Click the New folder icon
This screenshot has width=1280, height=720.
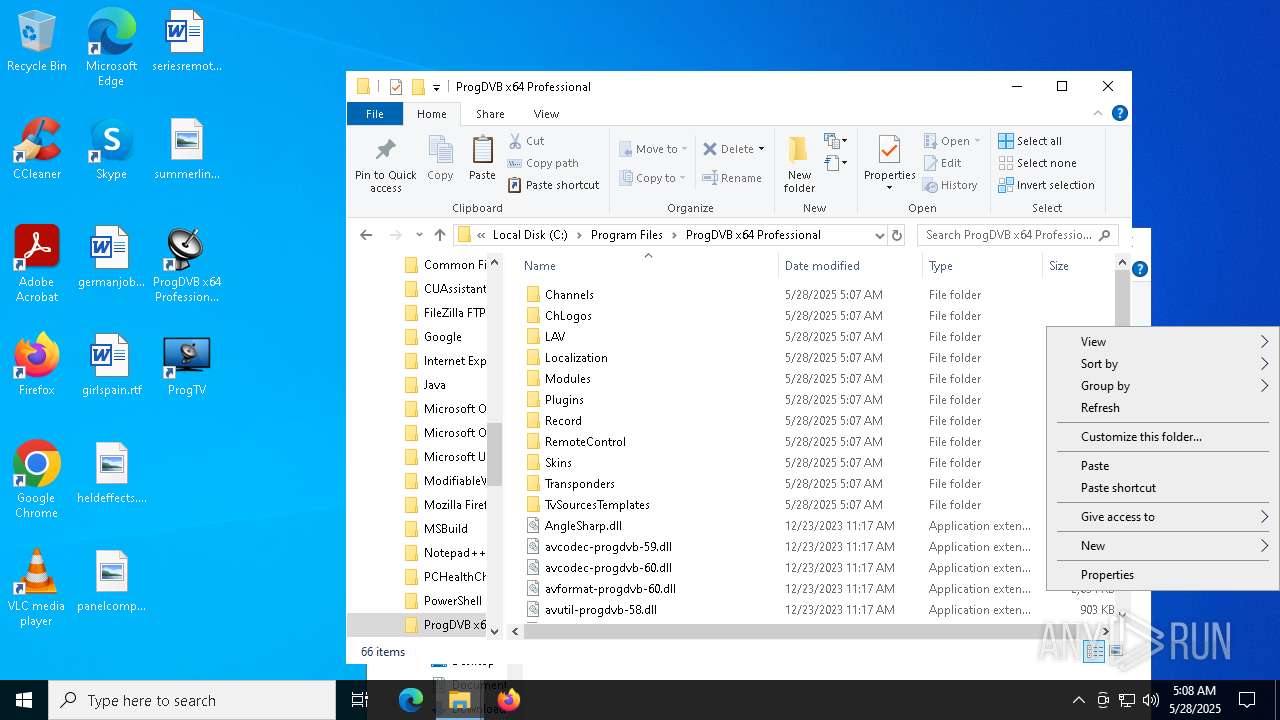799,150
